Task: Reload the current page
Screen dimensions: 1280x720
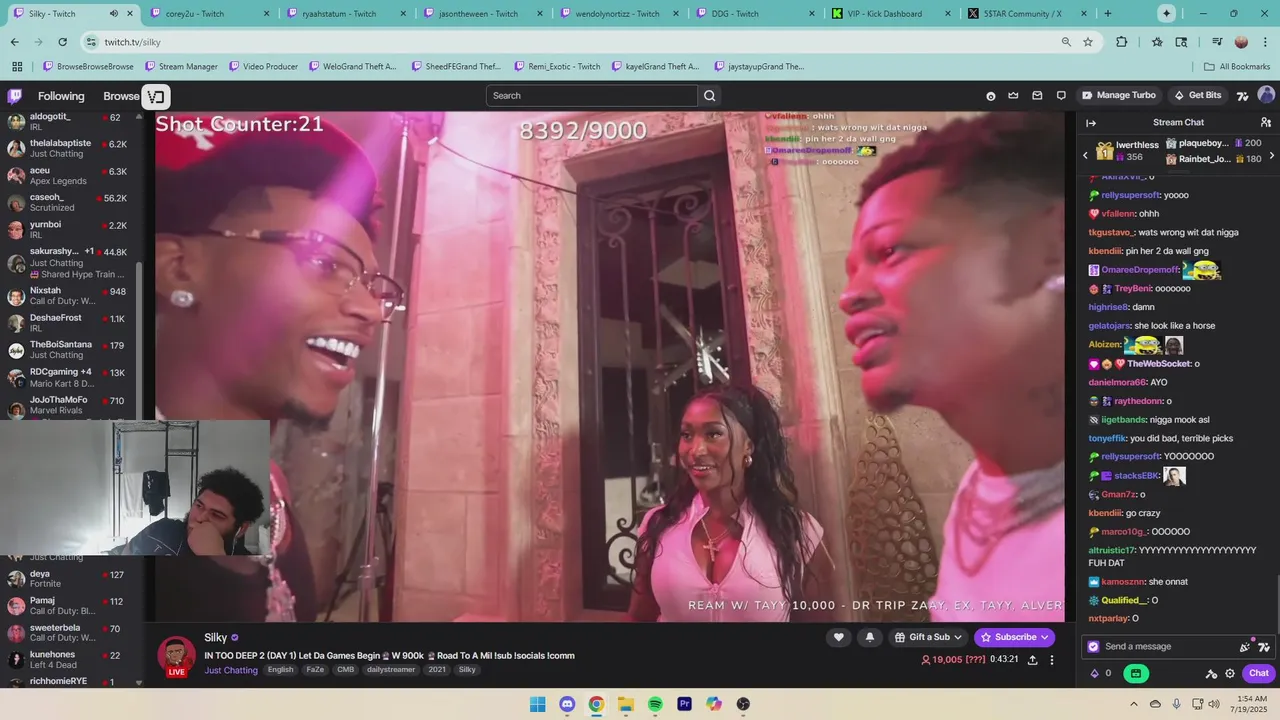Action: 63,42
